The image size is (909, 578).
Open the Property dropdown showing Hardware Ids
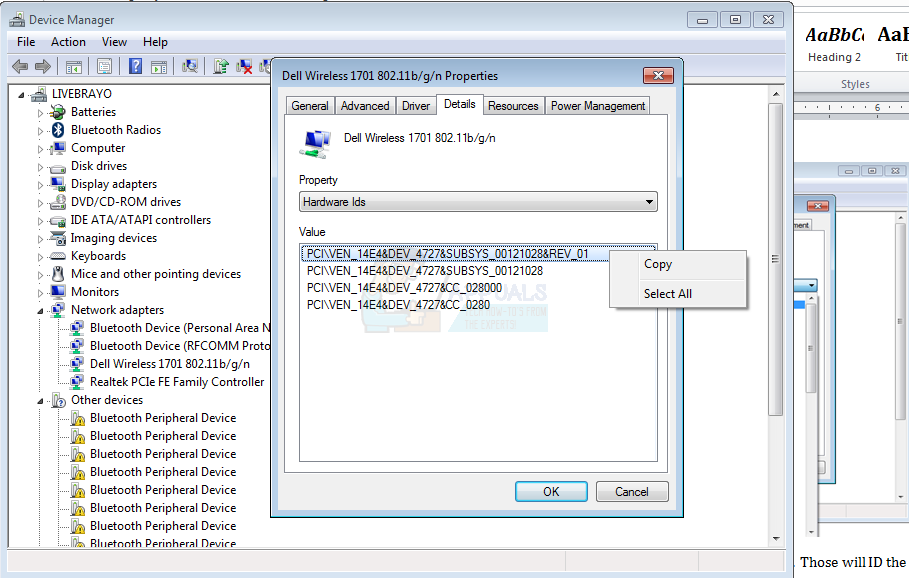pyautogui.click(x=478, y=202)
